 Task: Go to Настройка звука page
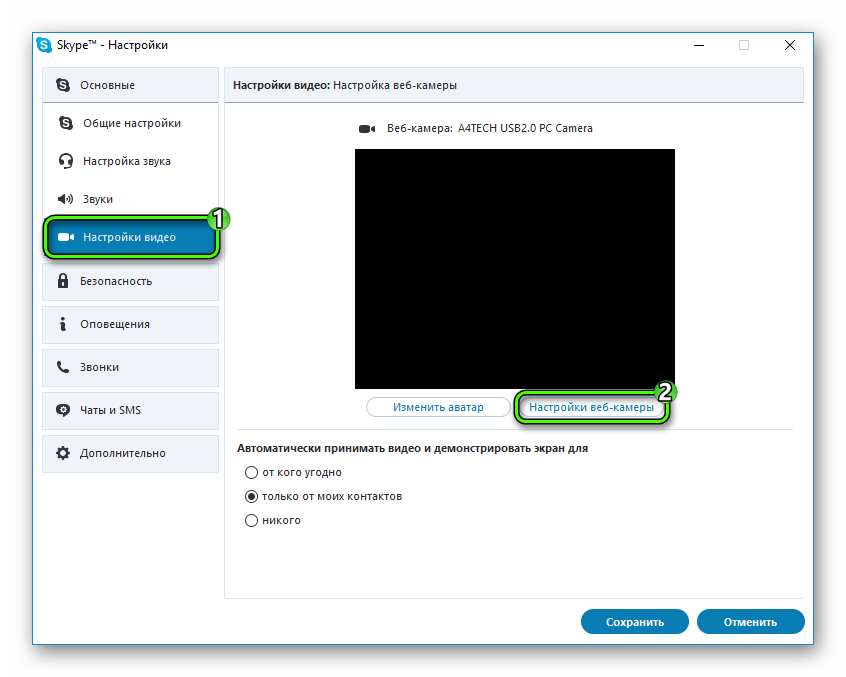click(131, 161)
